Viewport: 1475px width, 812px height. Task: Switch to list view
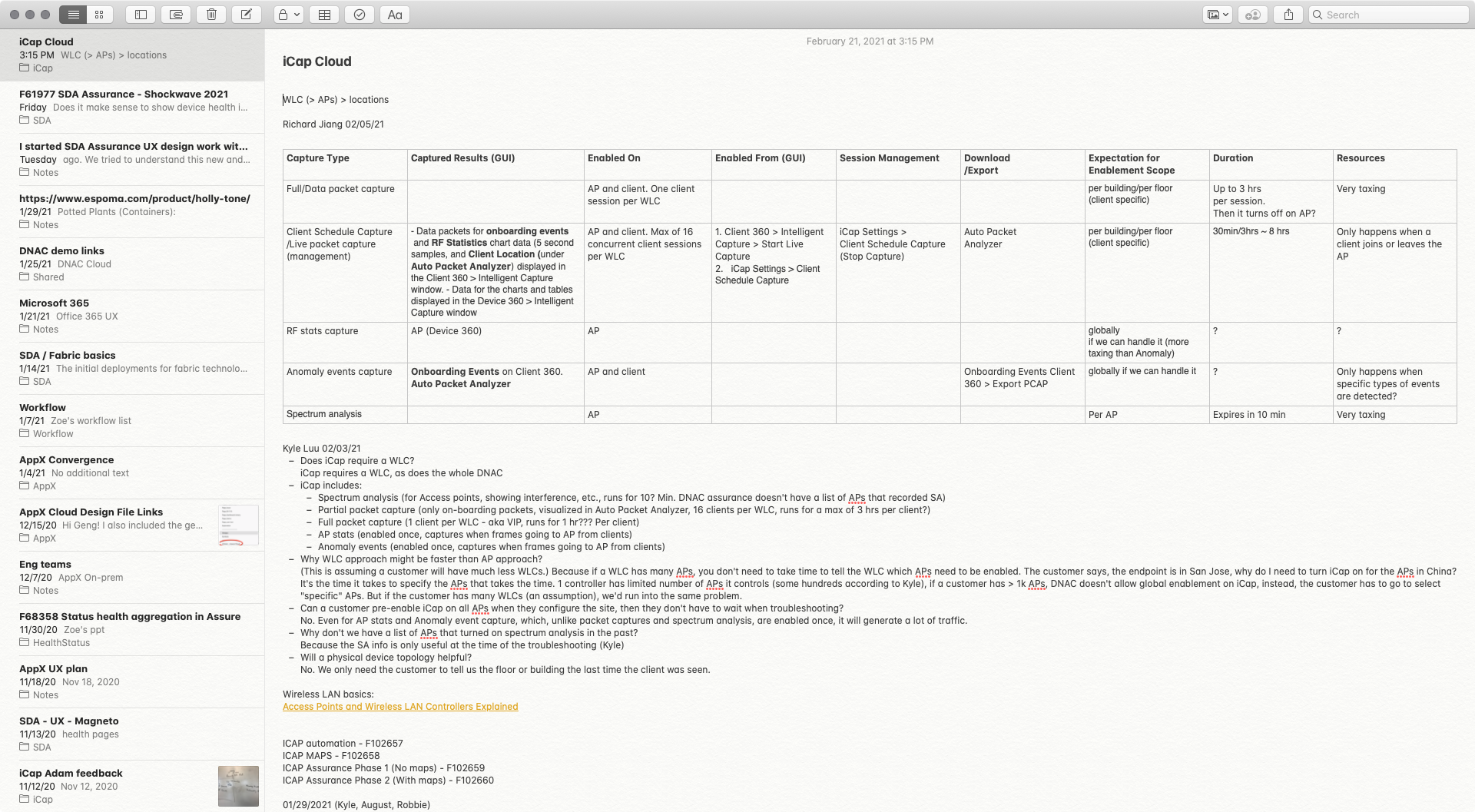73,15
